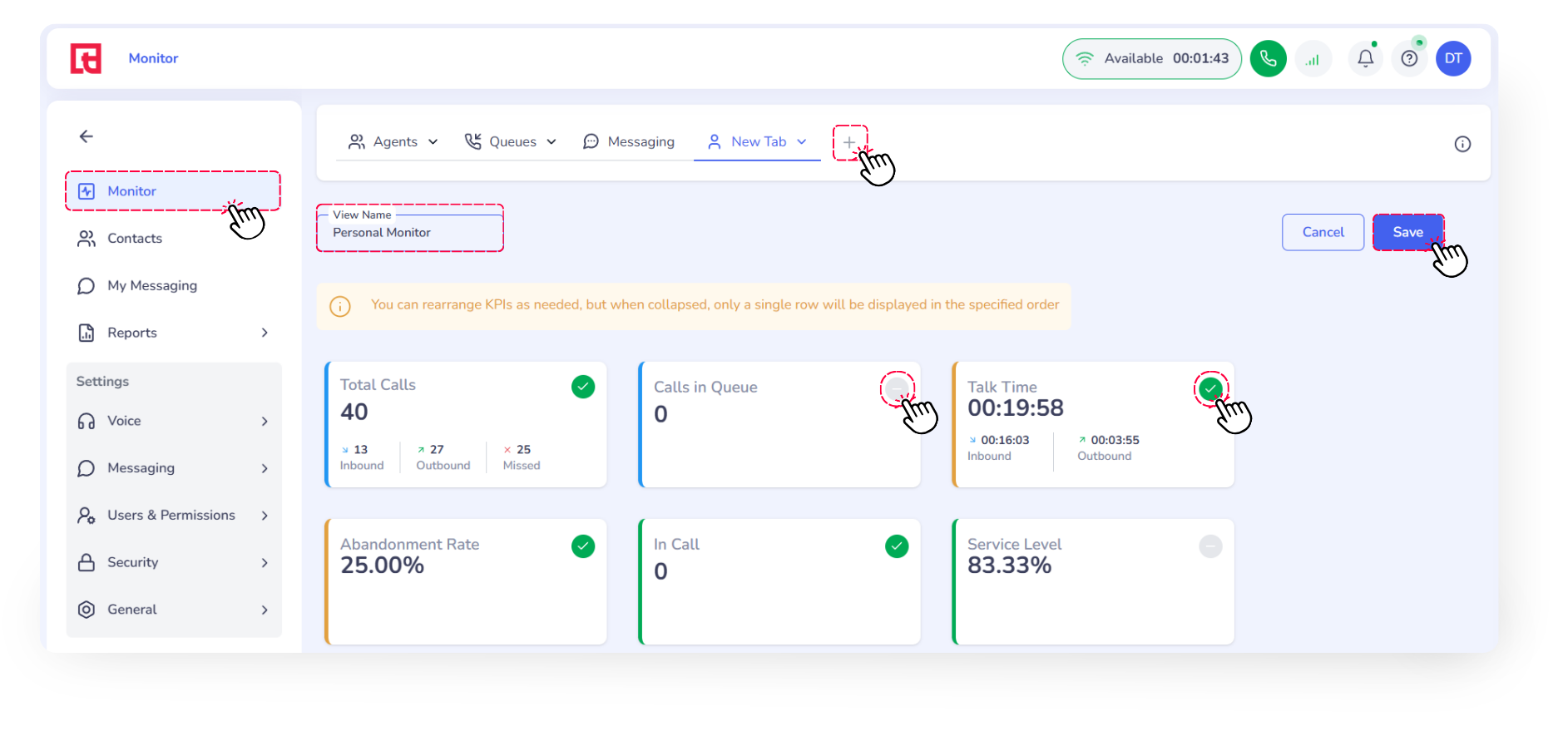This screenshot has height=731, width=1568.
Task: Click the info icon on tab bar
Action: click(1462, 144)
